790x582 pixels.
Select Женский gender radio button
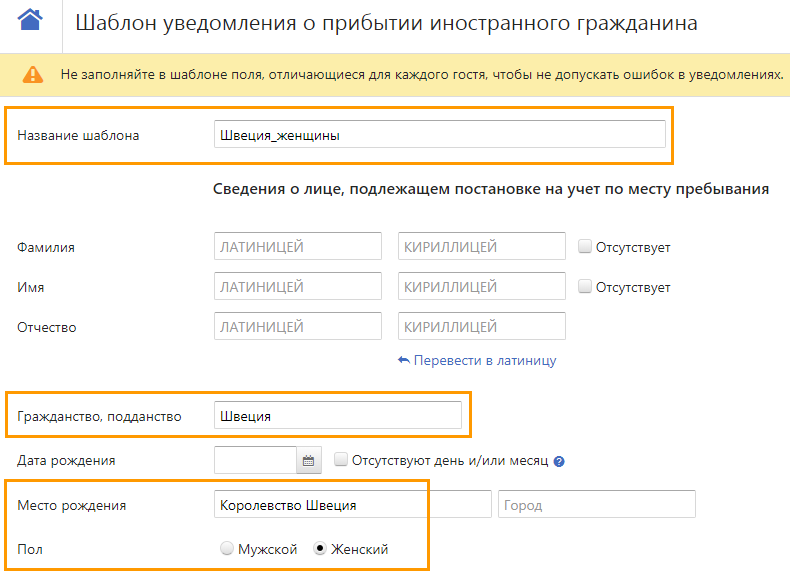(320, 548)
